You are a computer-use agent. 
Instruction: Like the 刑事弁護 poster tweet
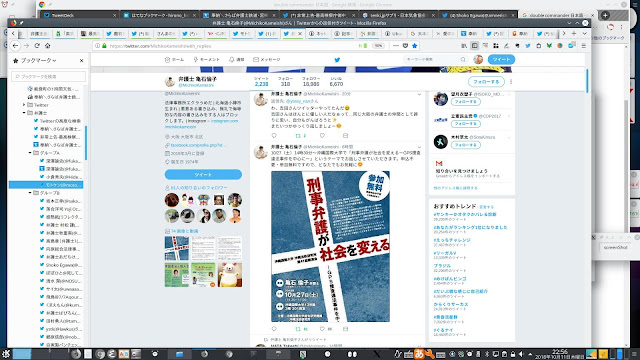(322, 329)
